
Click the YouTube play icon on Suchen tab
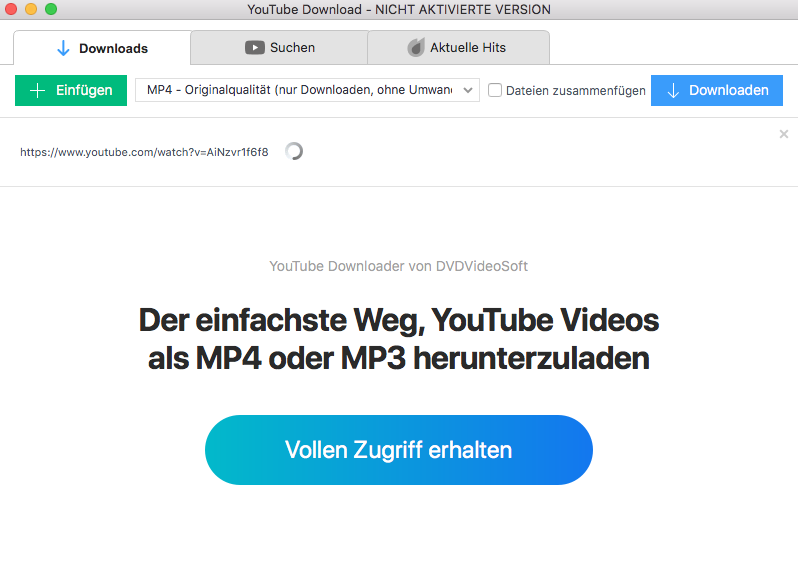coord(255,48)
